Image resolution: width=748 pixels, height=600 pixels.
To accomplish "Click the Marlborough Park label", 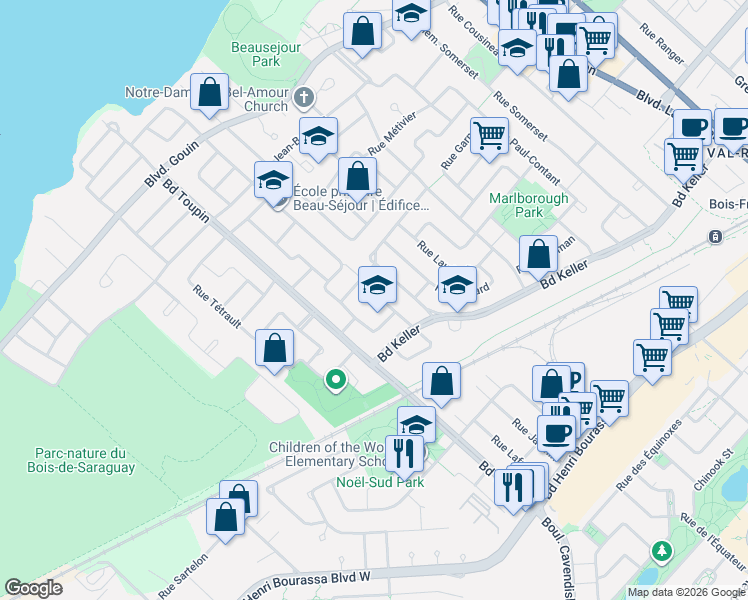I will 529,205.
